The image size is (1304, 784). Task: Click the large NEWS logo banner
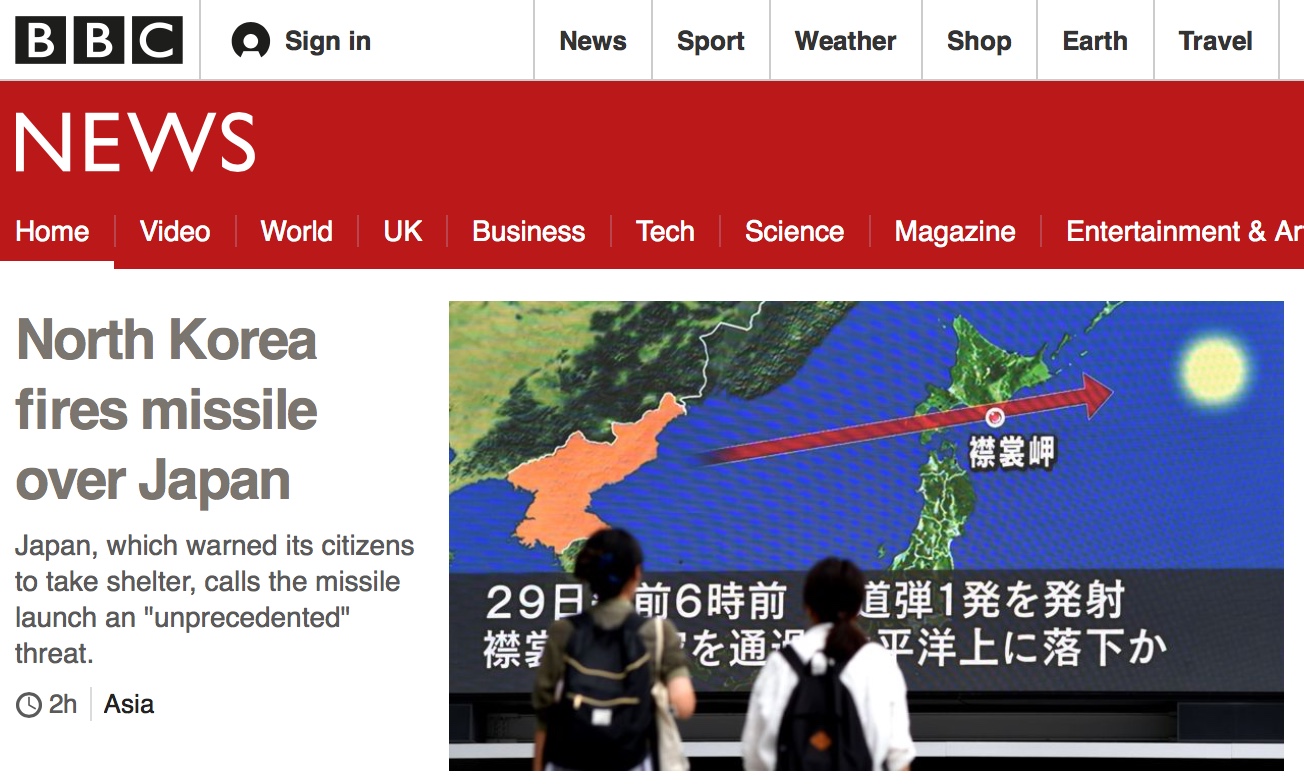point(136,143)
